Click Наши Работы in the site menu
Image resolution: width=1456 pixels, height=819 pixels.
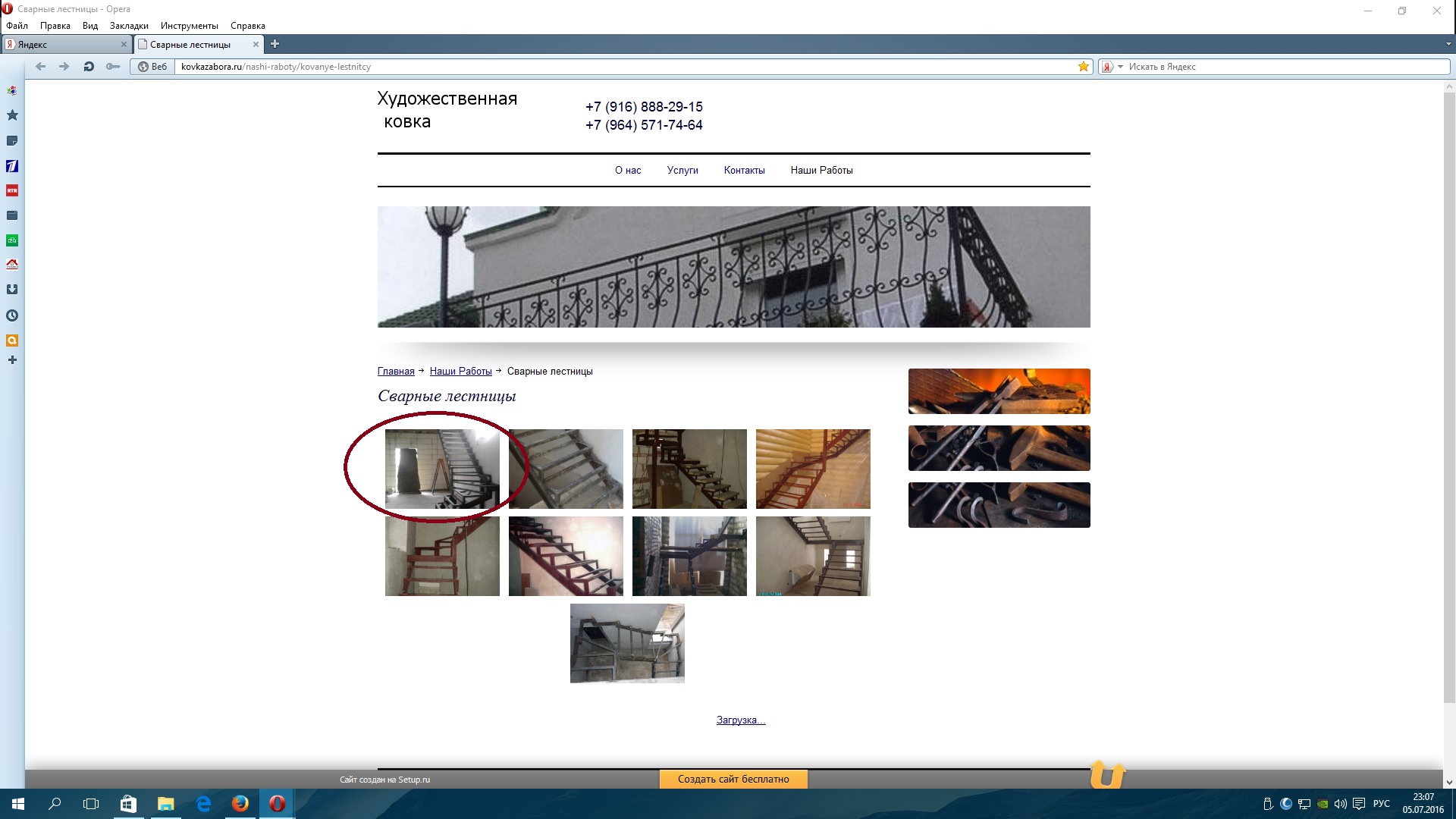tap(822, 171)
